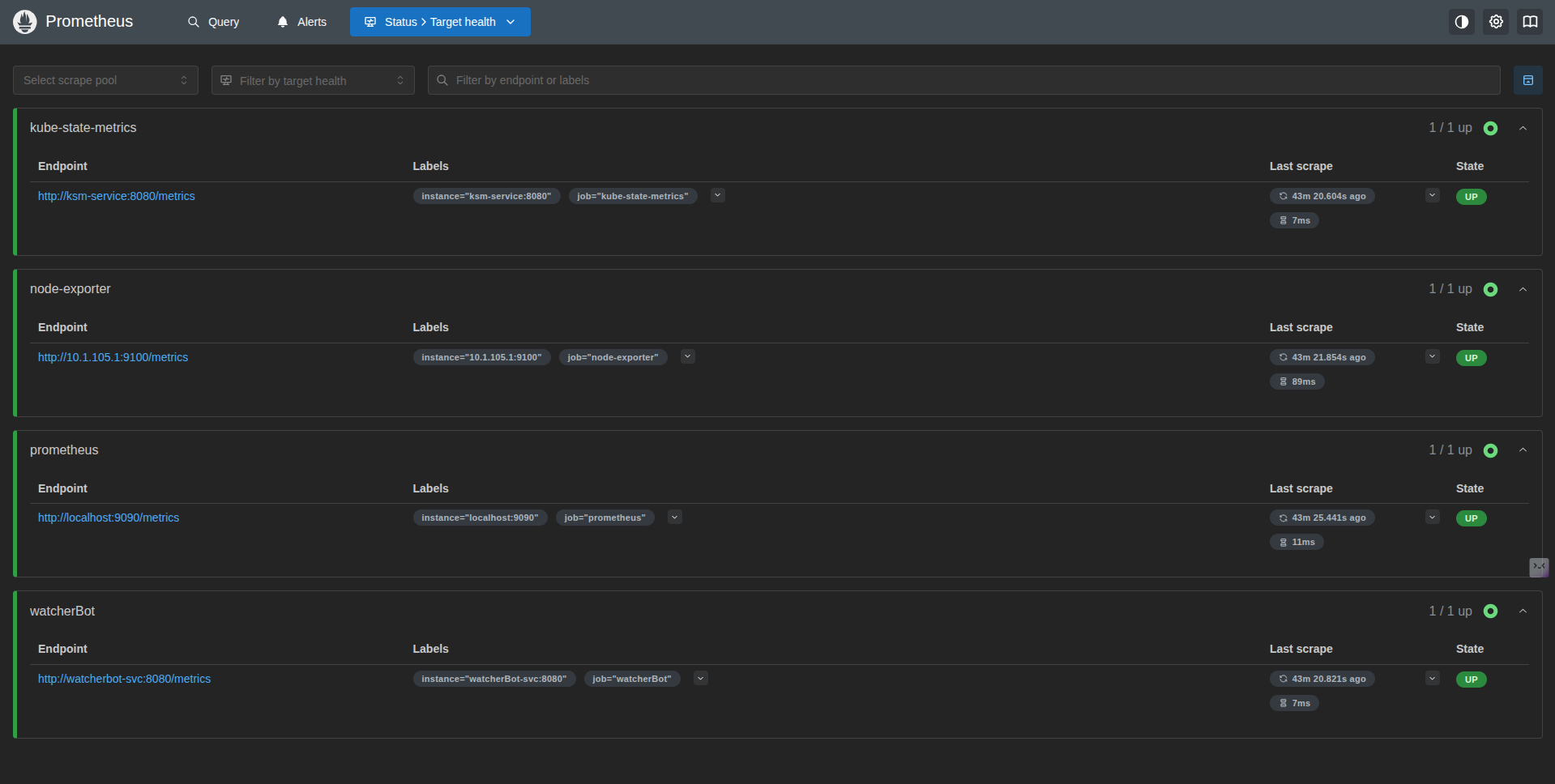
Task: Click the 89ms scrape duration badge
Action: pos(1297,381)
